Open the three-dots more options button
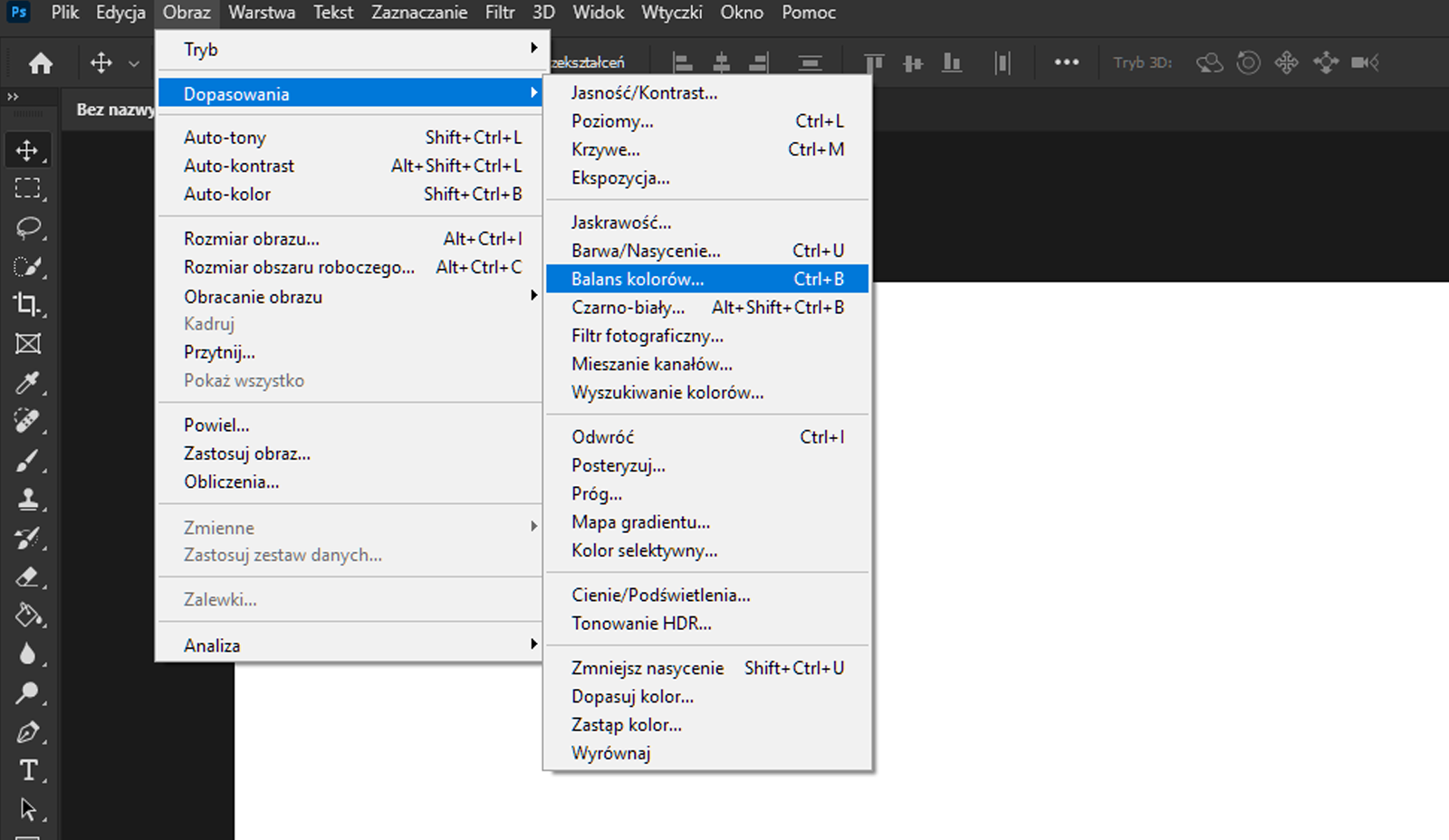Image resolution: width=1449 pixels, height=840 pixels. click(x=1066, y=62)
